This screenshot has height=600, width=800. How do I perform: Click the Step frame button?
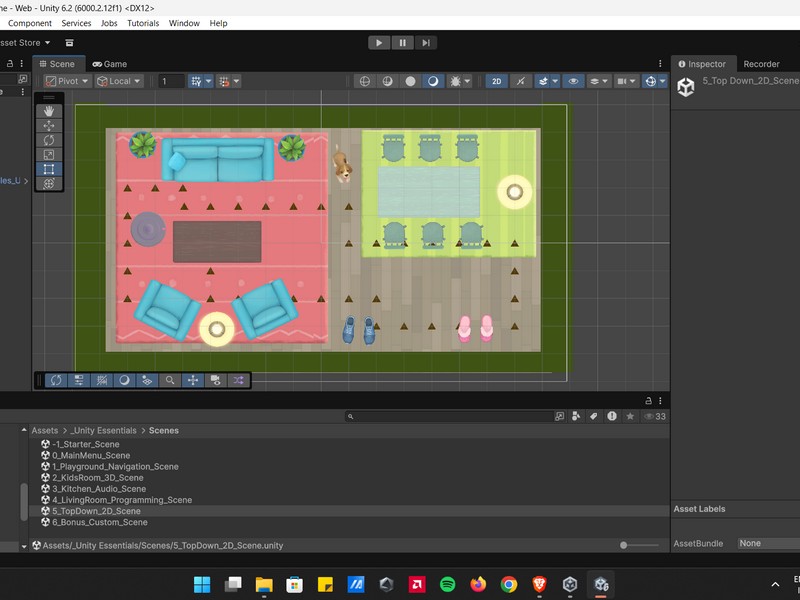pos(426,42)
